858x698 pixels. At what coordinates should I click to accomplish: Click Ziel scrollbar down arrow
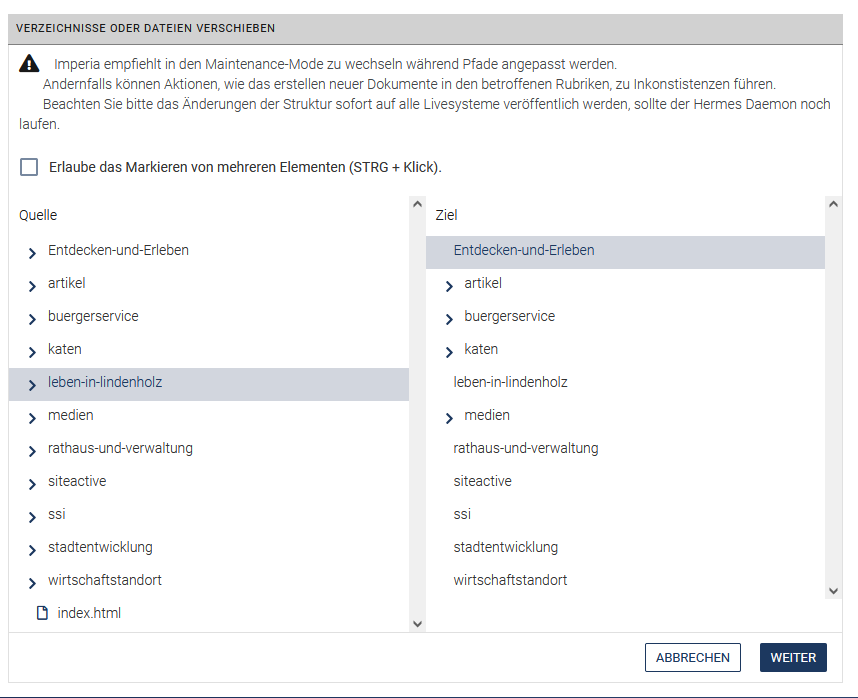click(x=833, y=591)
